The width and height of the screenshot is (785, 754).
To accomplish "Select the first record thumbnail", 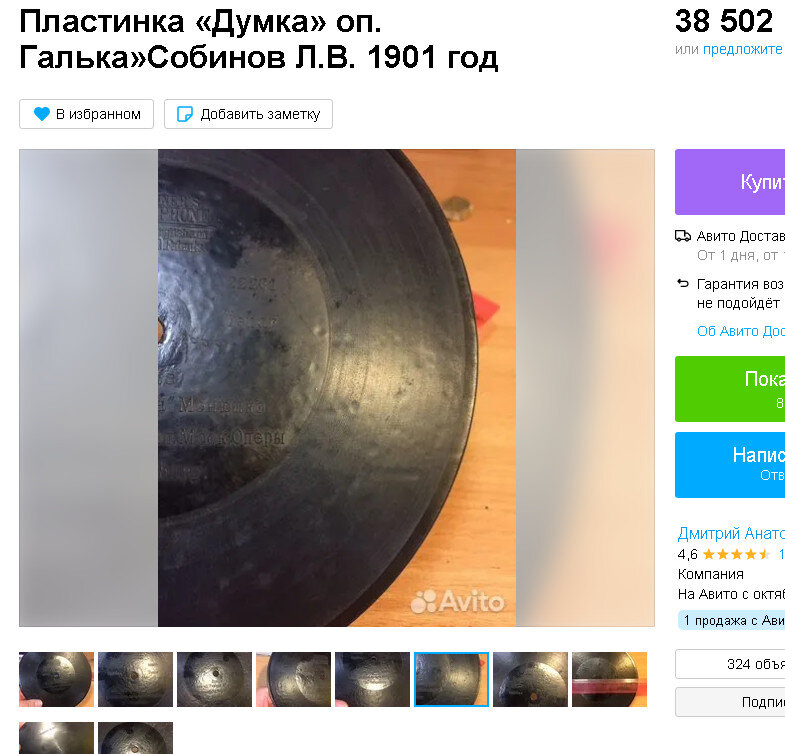I will (57, 679).
